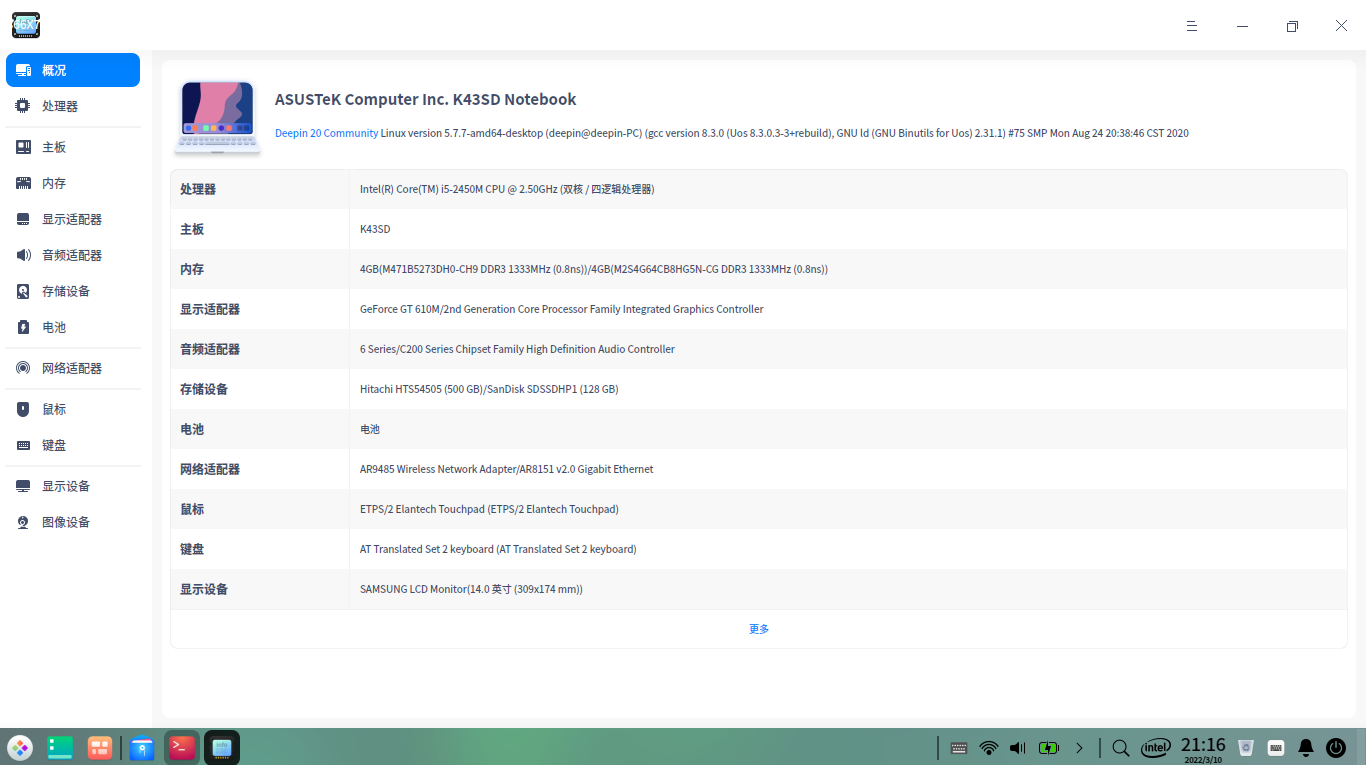Click the Intel logo tray icon
The image size is (1366, 765).
click(x=1156, y=747)
